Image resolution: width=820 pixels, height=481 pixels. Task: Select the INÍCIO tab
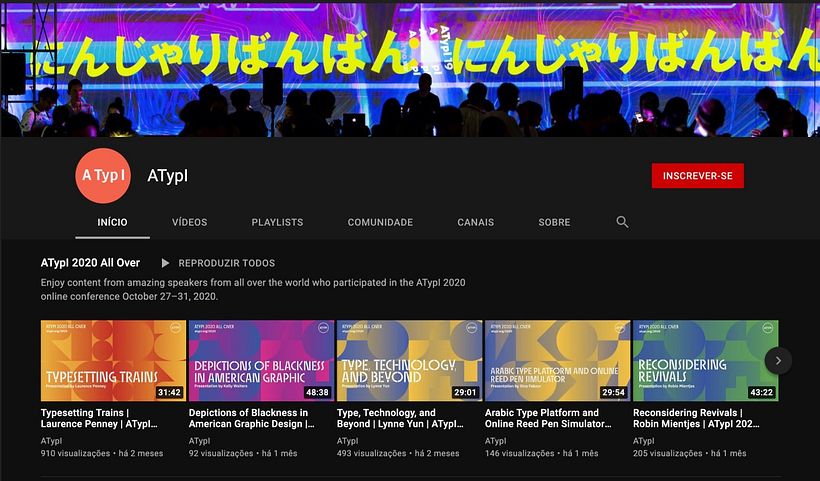click(x=112, y=222)
